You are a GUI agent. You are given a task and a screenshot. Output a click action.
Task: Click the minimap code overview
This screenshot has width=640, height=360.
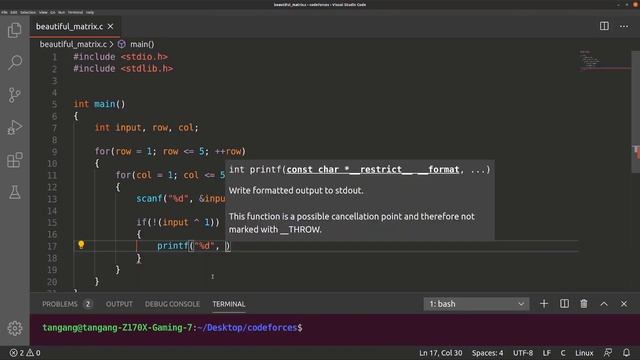click(605, 60)
